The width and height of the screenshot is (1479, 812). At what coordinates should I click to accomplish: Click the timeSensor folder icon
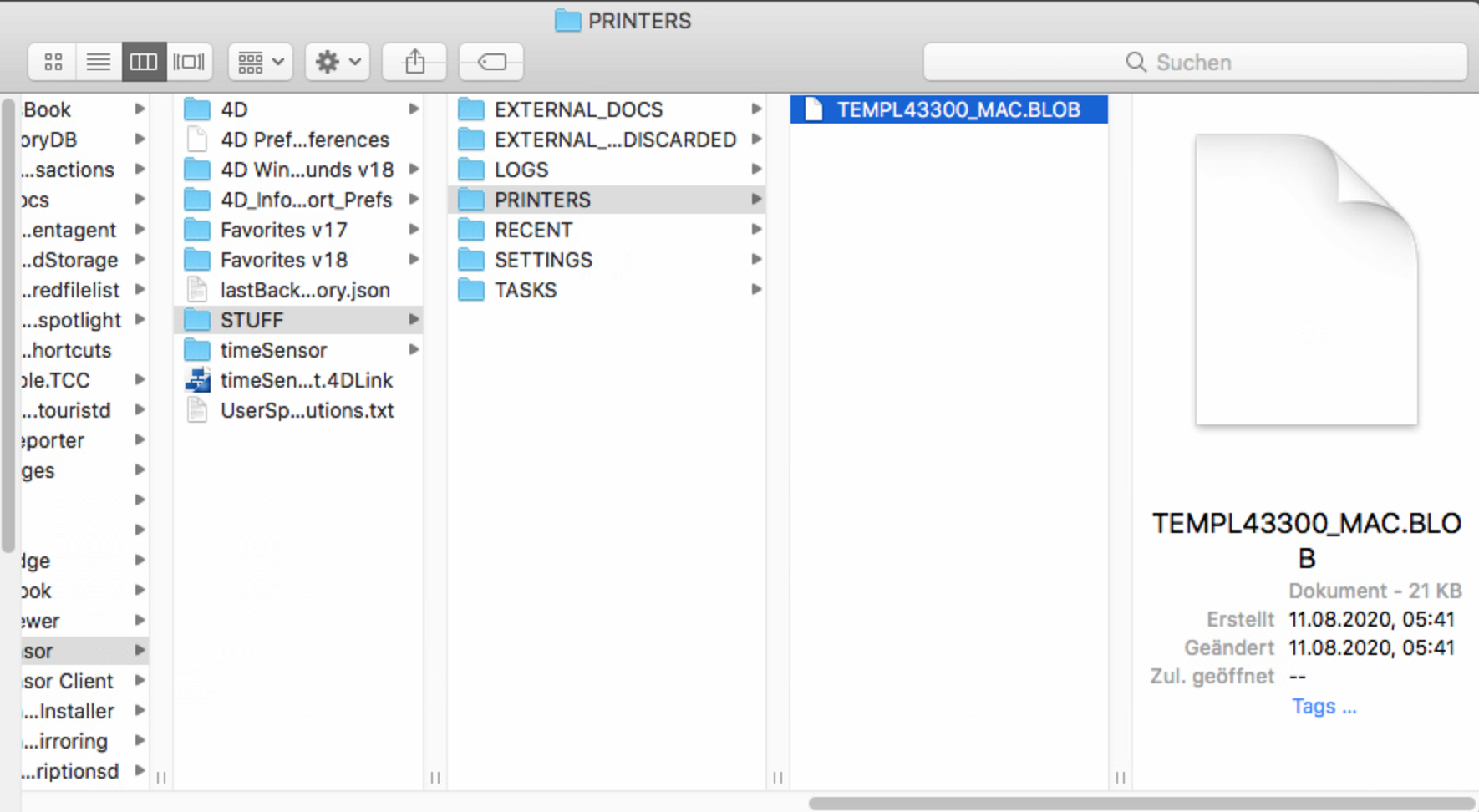point(197,350)
